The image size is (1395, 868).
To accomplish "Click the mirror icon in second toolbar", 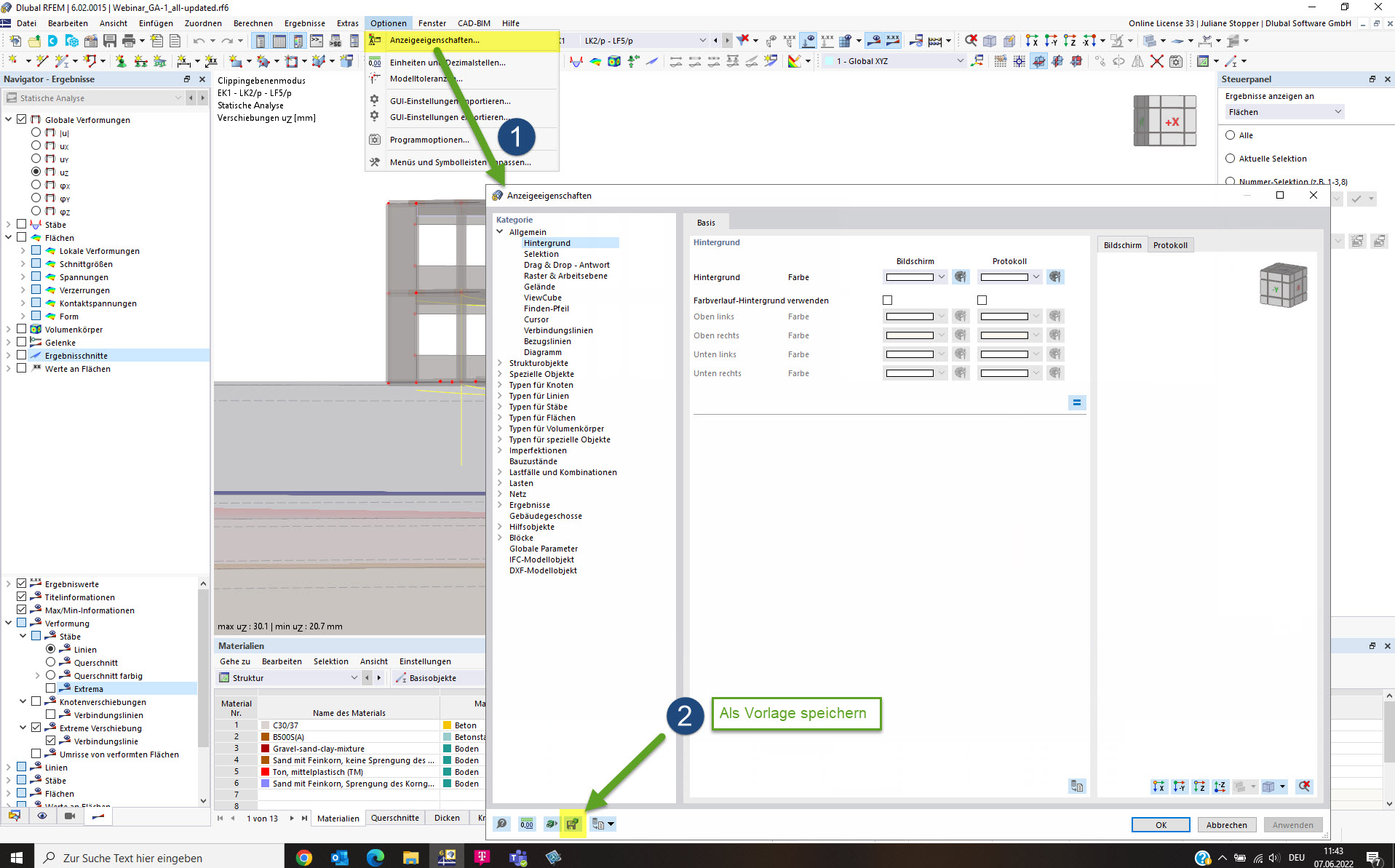I will (1138, 61).
